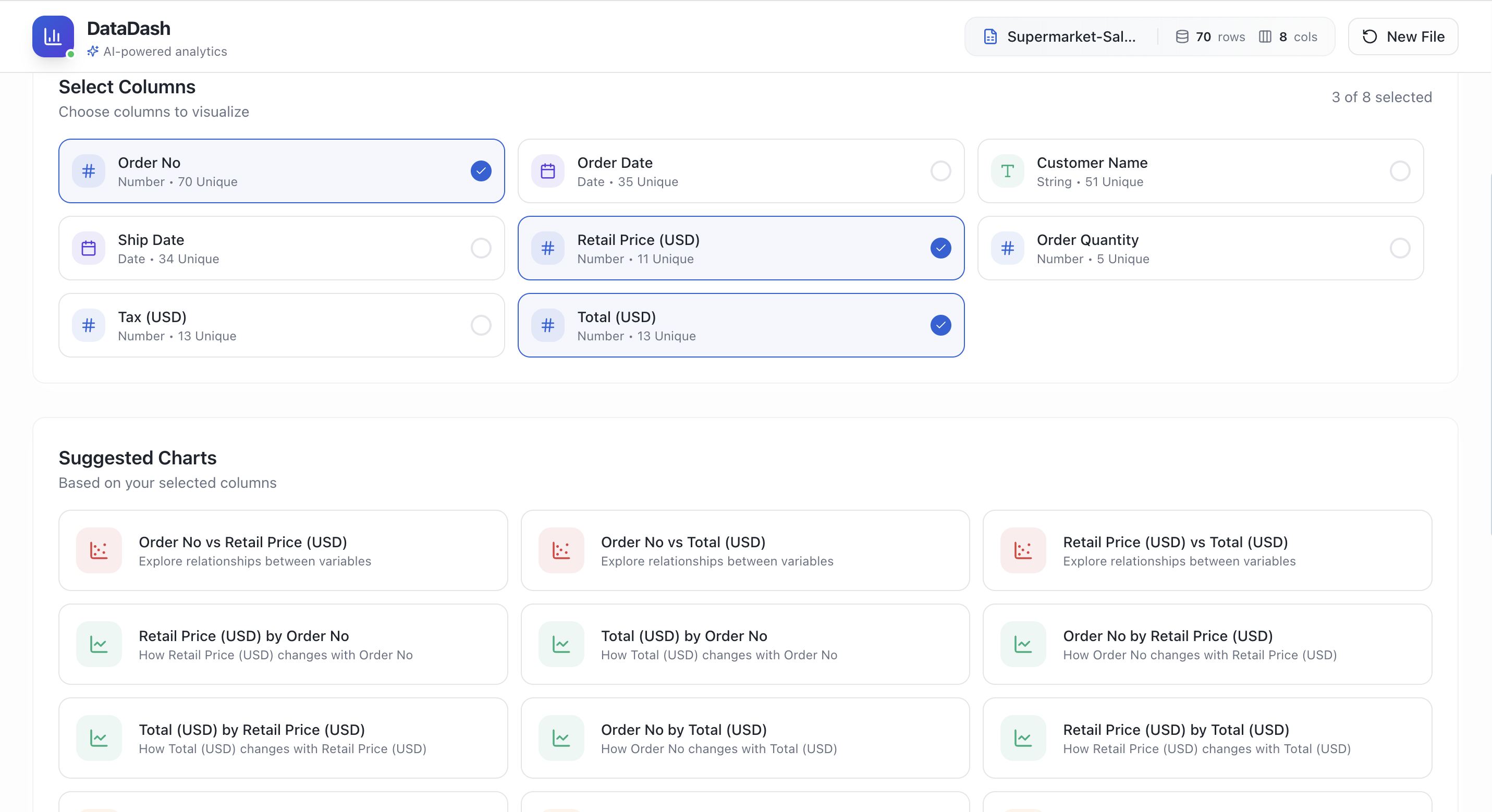Click the number icon beside Tax (USD)

88,325
